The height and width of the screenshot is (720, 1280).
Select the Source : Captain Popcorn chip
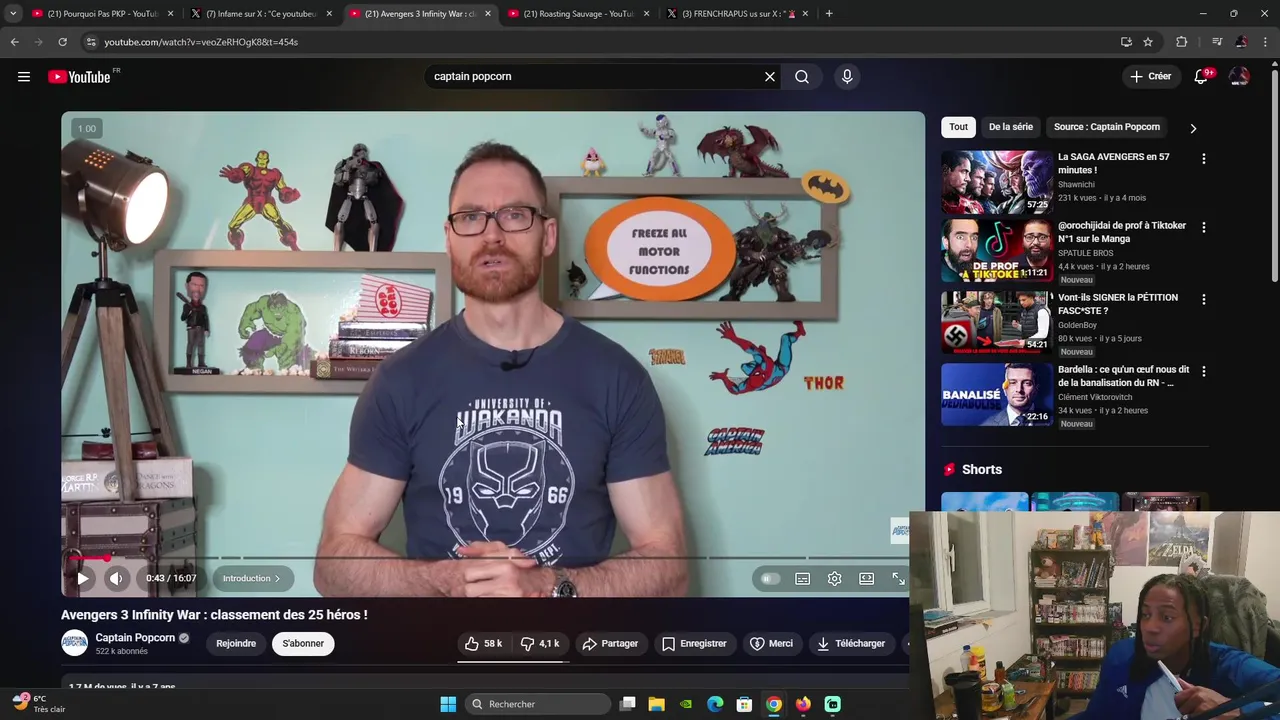click(x=1107, y=127)
